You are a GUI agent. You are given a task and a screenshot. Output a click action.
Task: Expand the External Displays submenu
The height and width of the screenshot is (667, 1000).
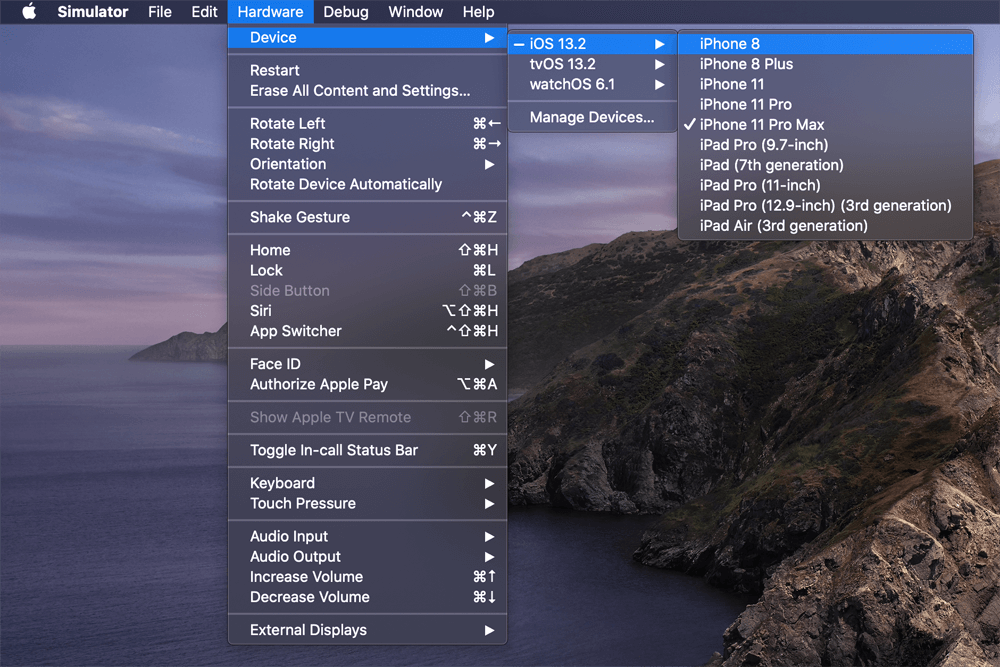(x=367, y=630)
